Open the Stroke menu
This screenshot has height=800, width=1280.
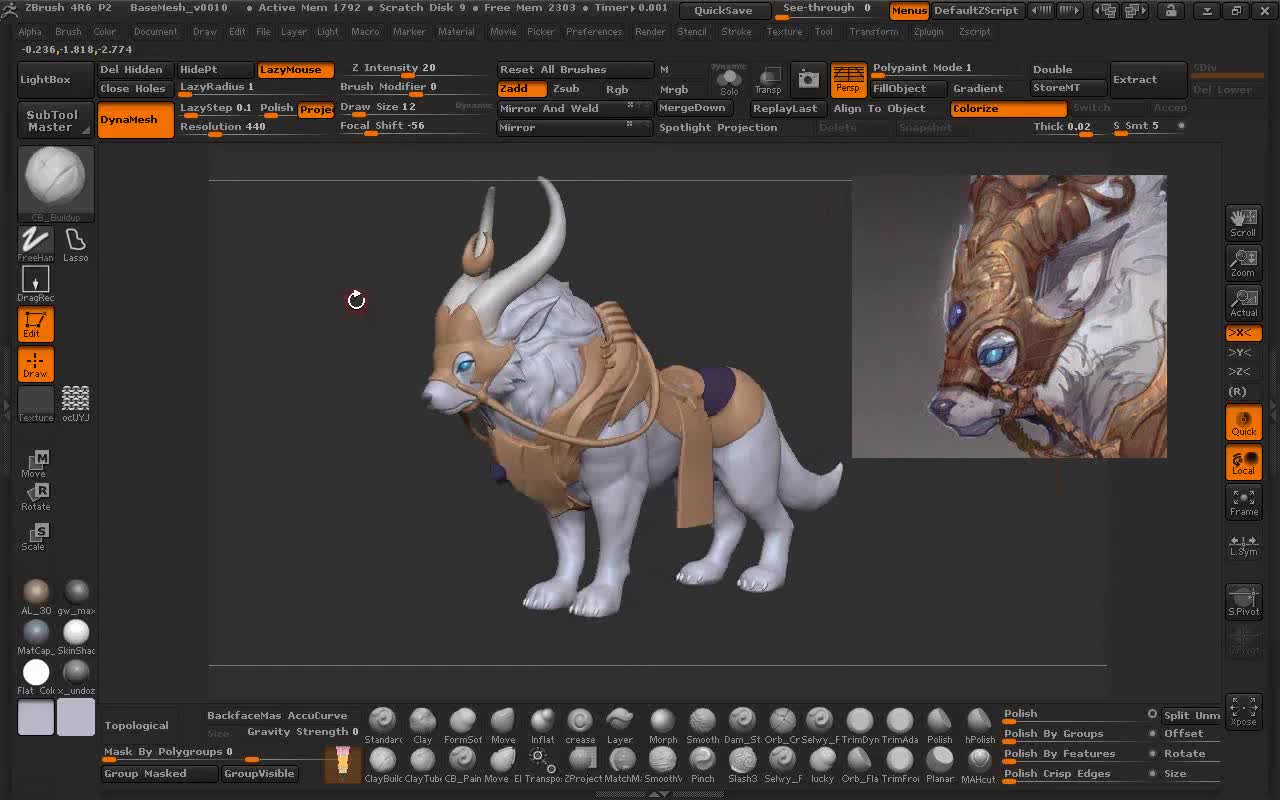click(736, 31)
